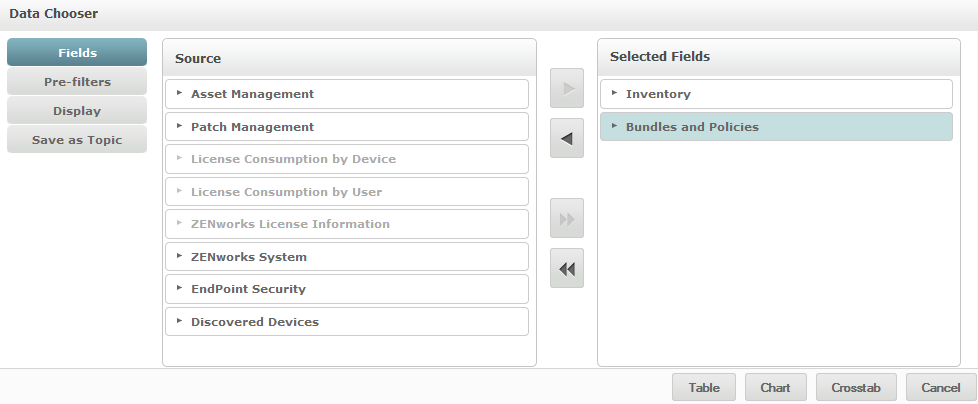This screenshot has width=978, height=404.
Task: Expand the Asset Management source tree
Action: pyautogui.click(x=180, y=93)
